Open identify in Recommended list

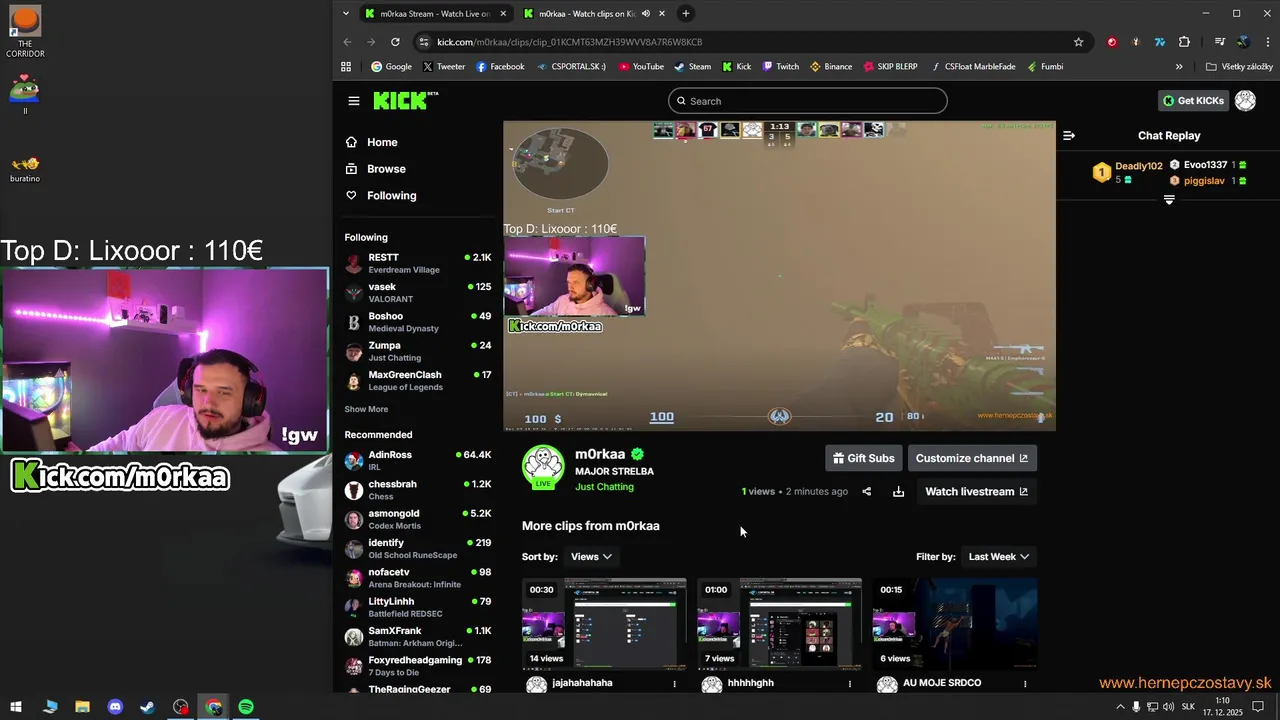[x=418, y=548]
